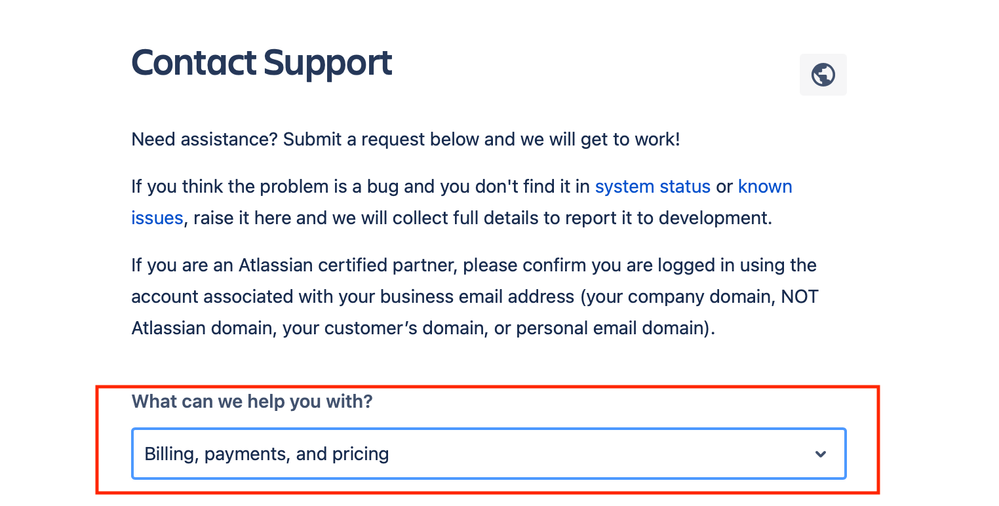
Task: Click the 'personal email domain' text
Action: [x=610, y=328]
